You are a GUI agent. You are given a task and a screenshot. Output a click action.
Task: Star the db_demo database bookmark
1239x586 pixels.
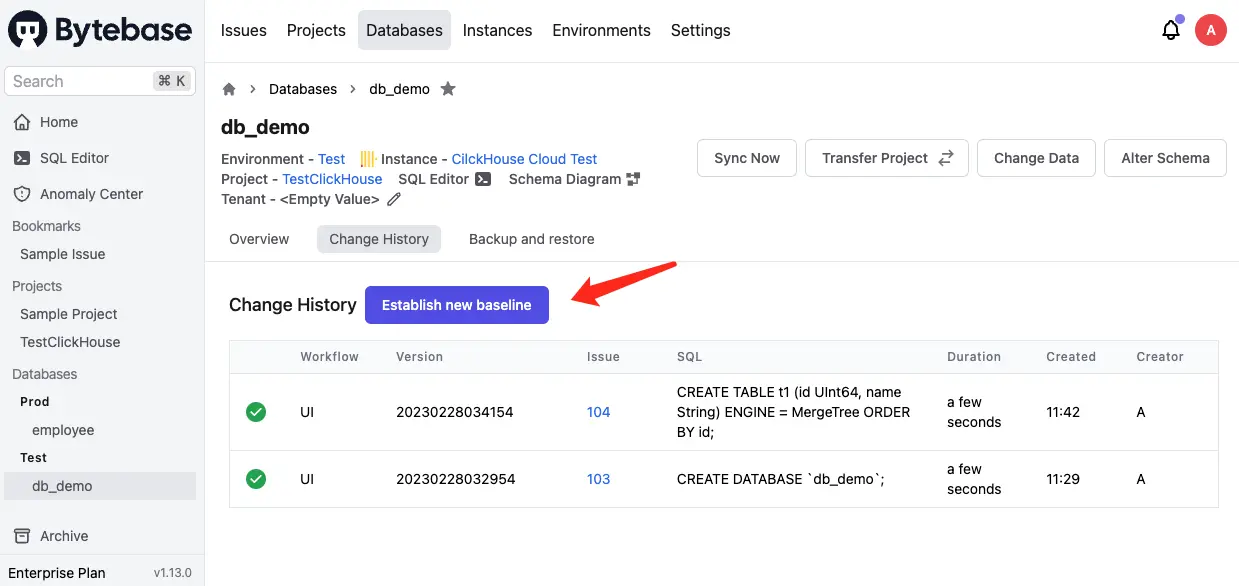click(448, 89)
